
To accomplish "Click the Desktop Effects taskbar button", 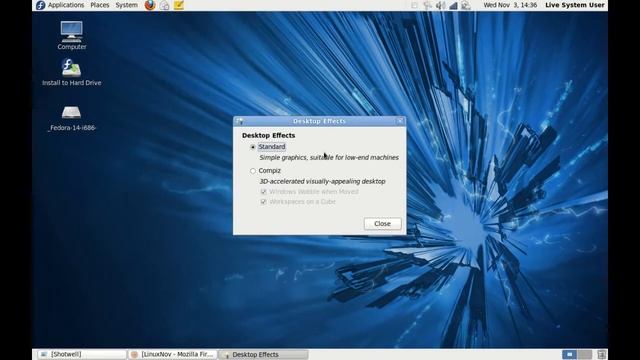I will (263, 354).
